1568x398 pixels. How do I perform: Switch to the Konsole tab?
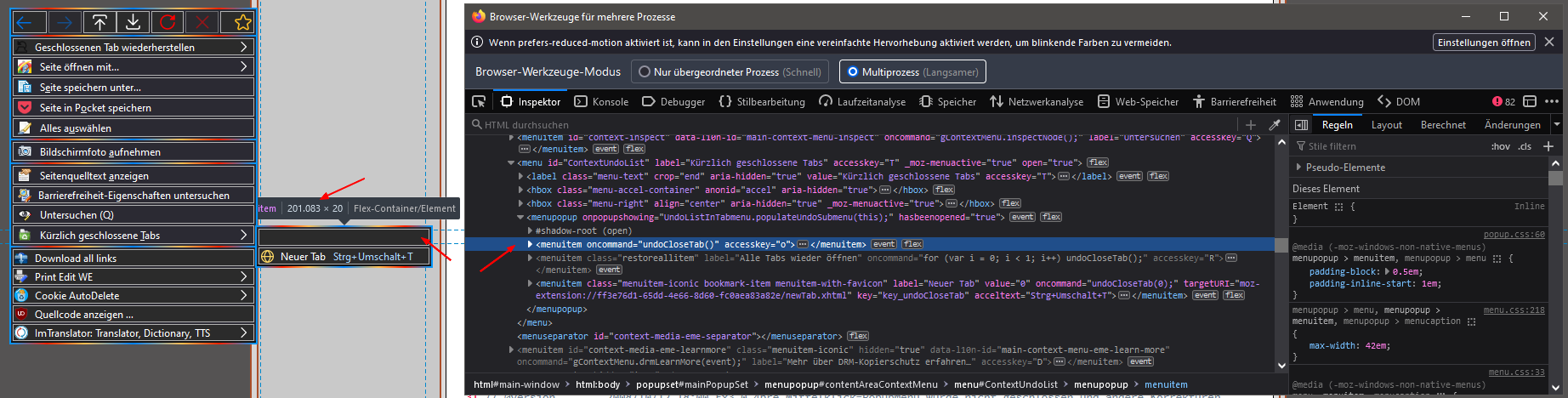point(602,101)
